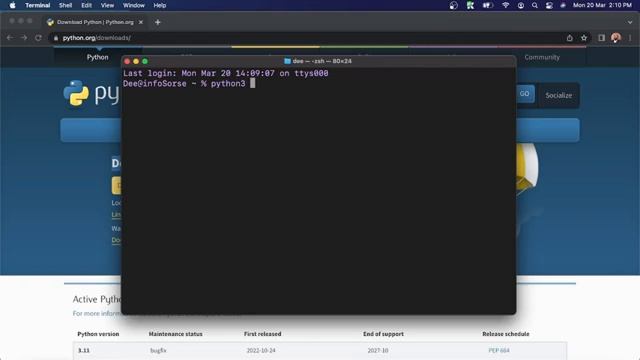Open the View menu
Screen dimensions: 640x360
[x=107, y=5]
